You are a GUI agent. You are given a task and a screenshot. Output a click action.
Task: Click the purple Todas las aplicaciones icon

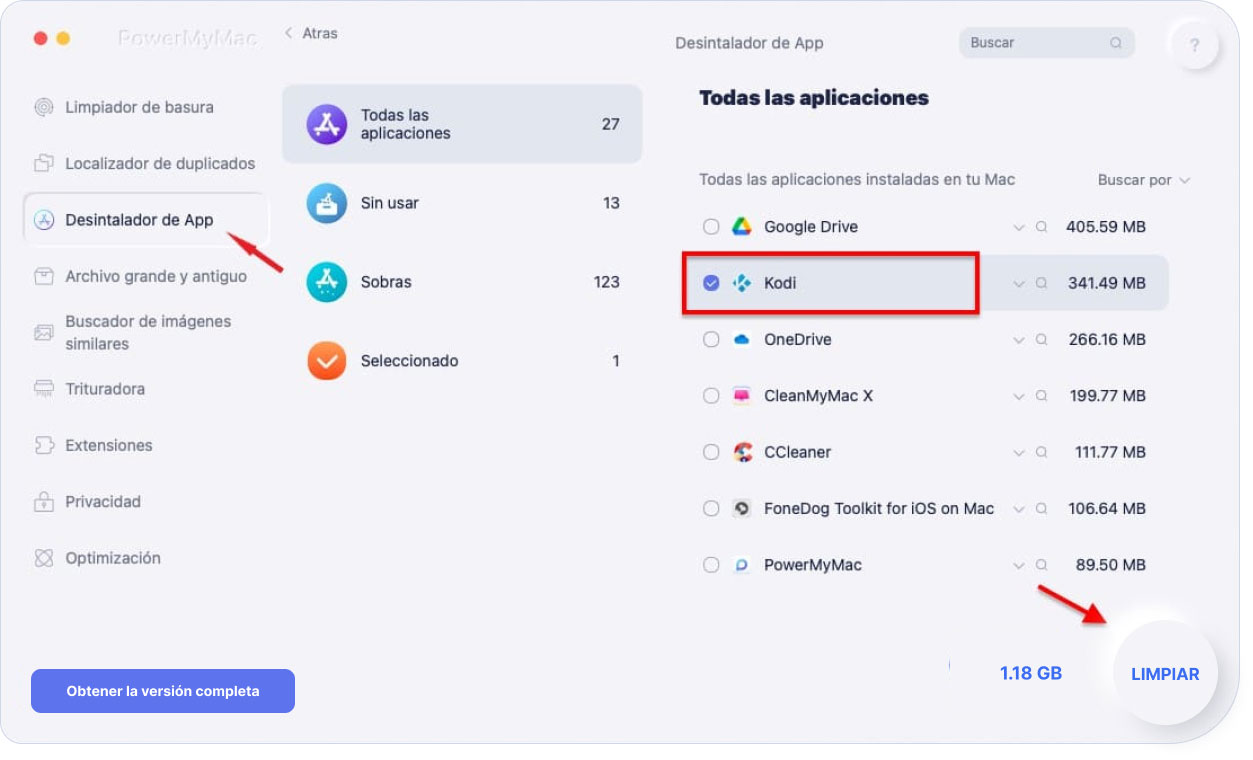click(327, 124)
